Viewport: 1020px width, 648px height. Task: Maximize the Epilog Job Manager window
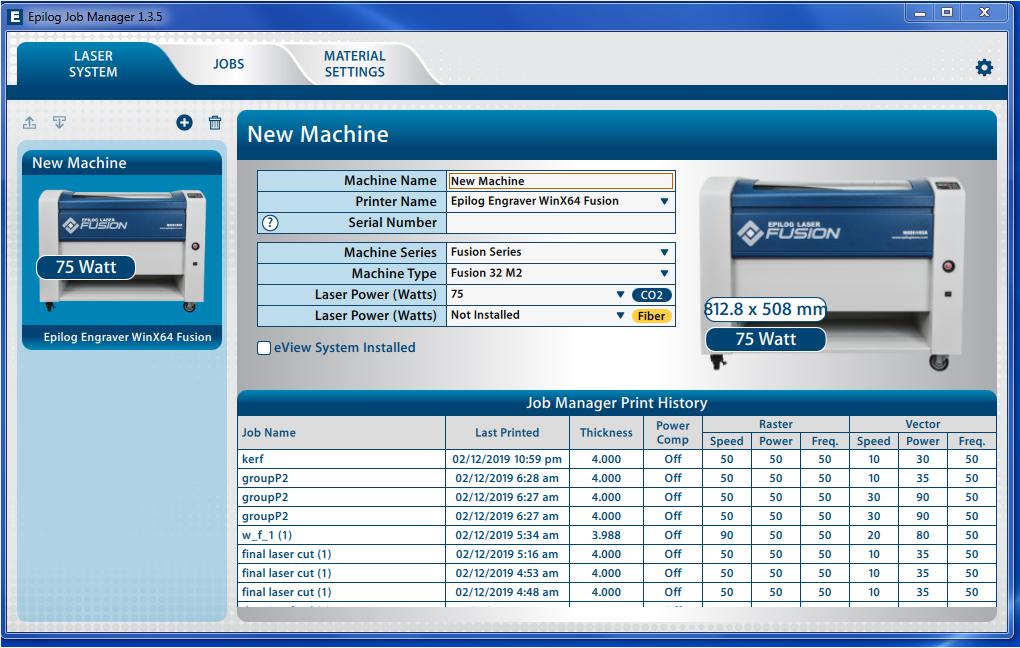[x=947, y=13]
